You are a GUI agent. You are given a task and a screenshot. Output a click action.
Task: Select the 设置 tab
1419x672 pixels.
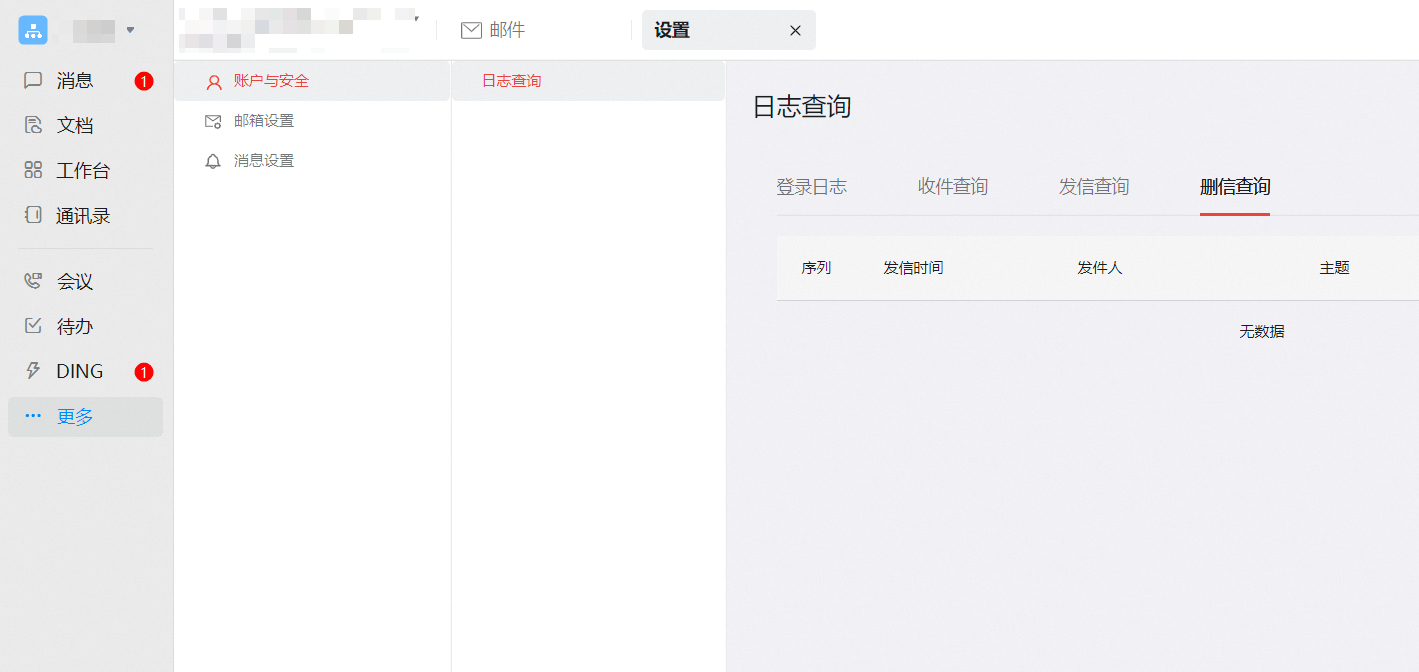coord(729,30)
